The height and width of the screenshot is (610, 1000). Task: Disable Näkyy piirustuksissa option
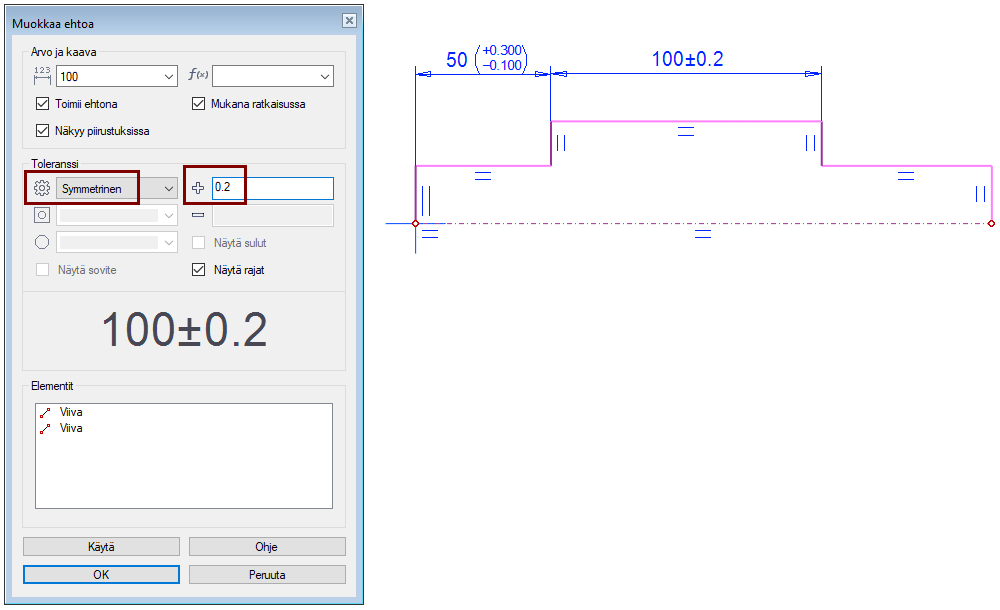click(42, 130)
